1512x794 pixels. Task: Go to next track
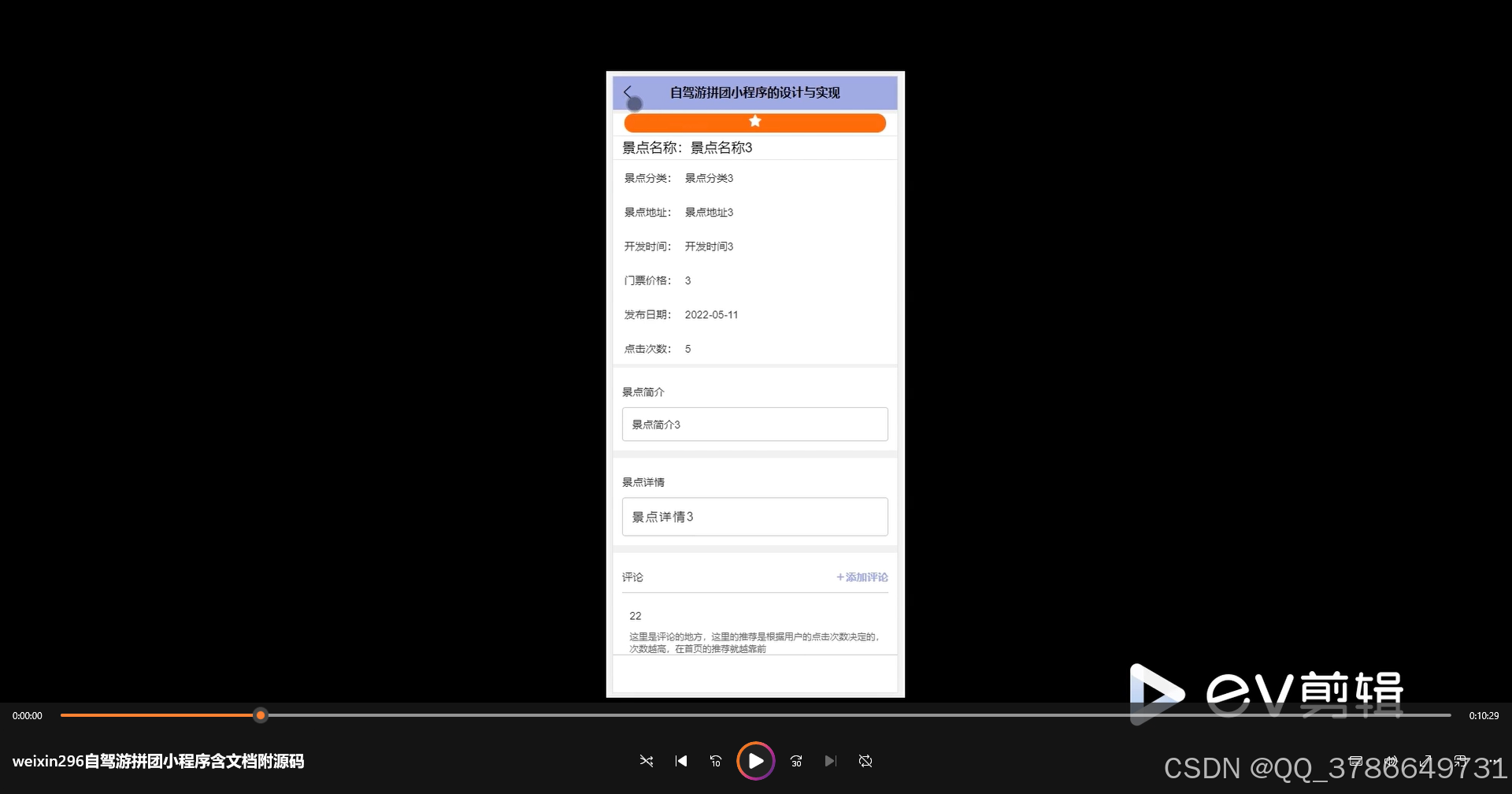(x=830, y=761)
